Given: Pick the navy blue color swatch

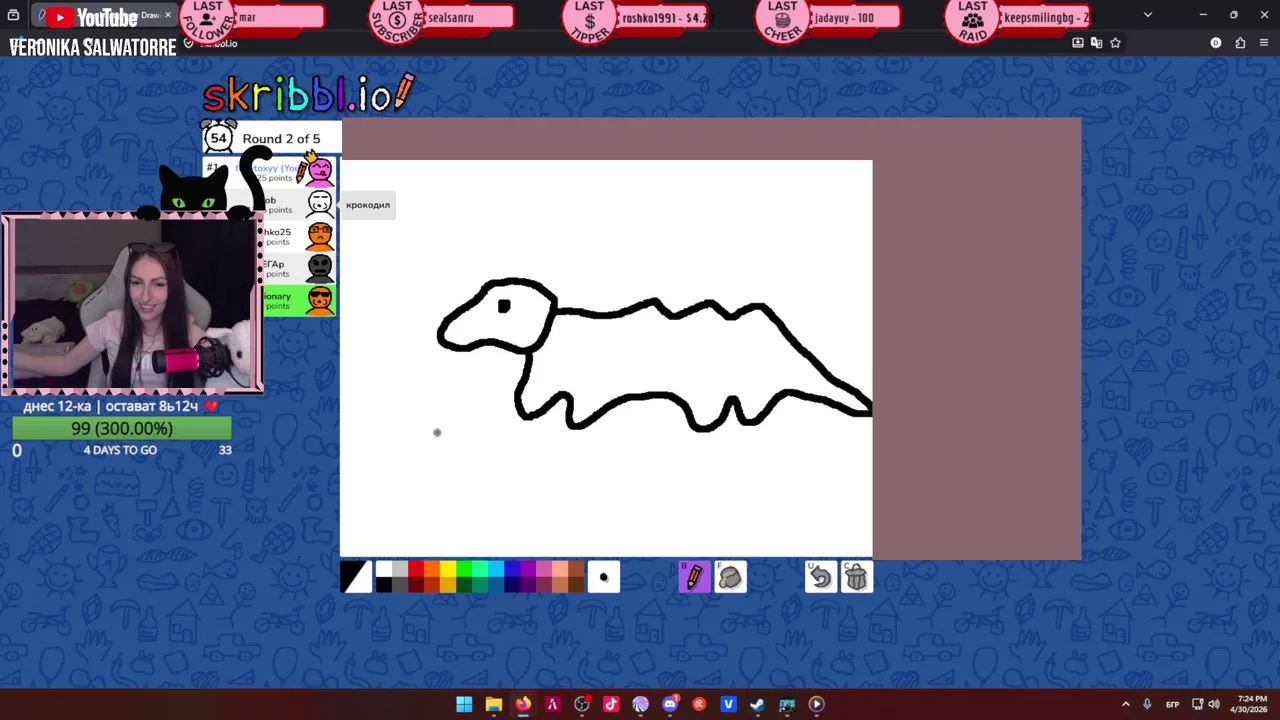Looking at the screenshot, I should coord(512,585).
